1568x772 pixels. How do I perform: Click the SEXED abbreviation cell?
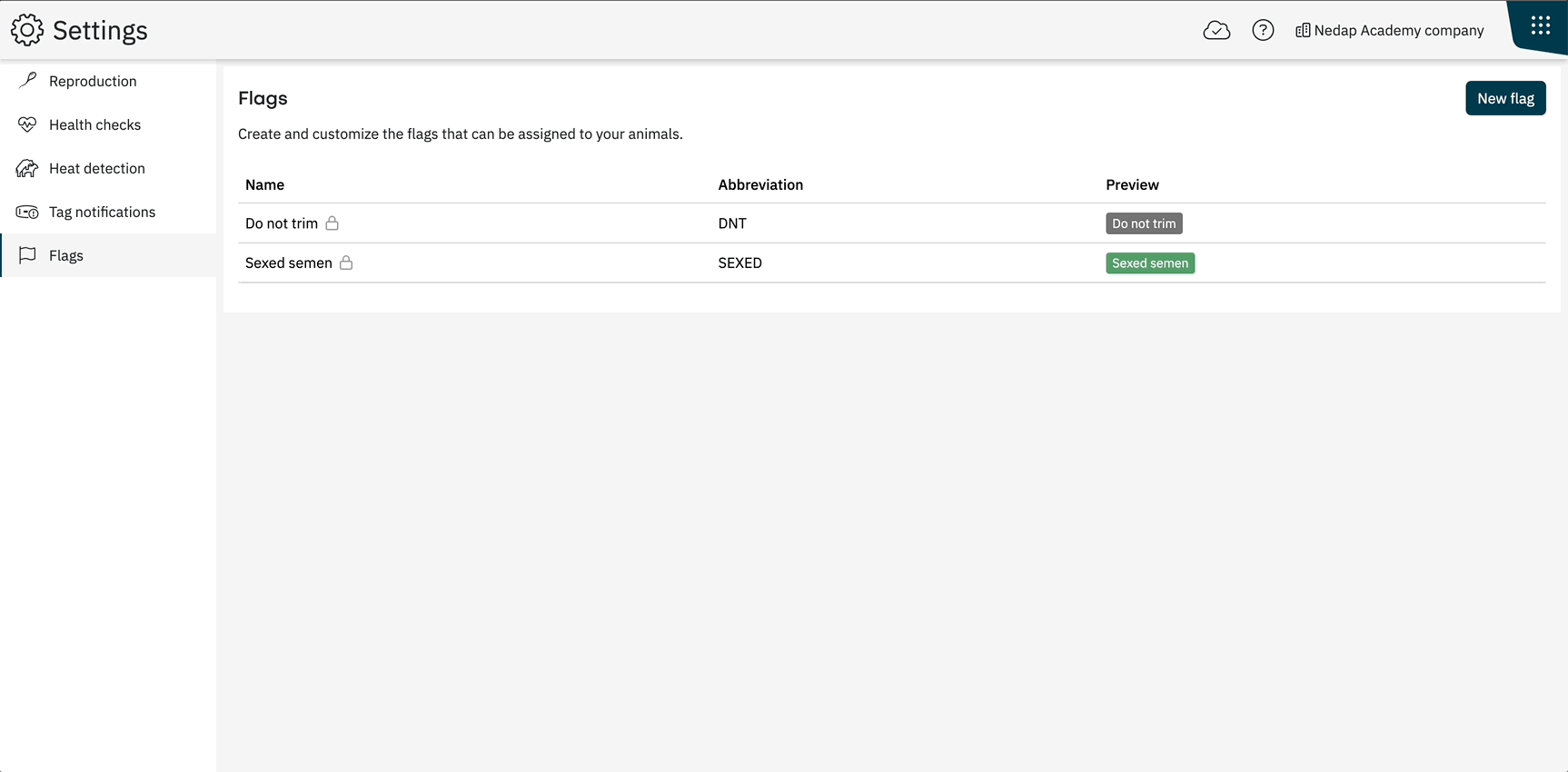[740, 262]
